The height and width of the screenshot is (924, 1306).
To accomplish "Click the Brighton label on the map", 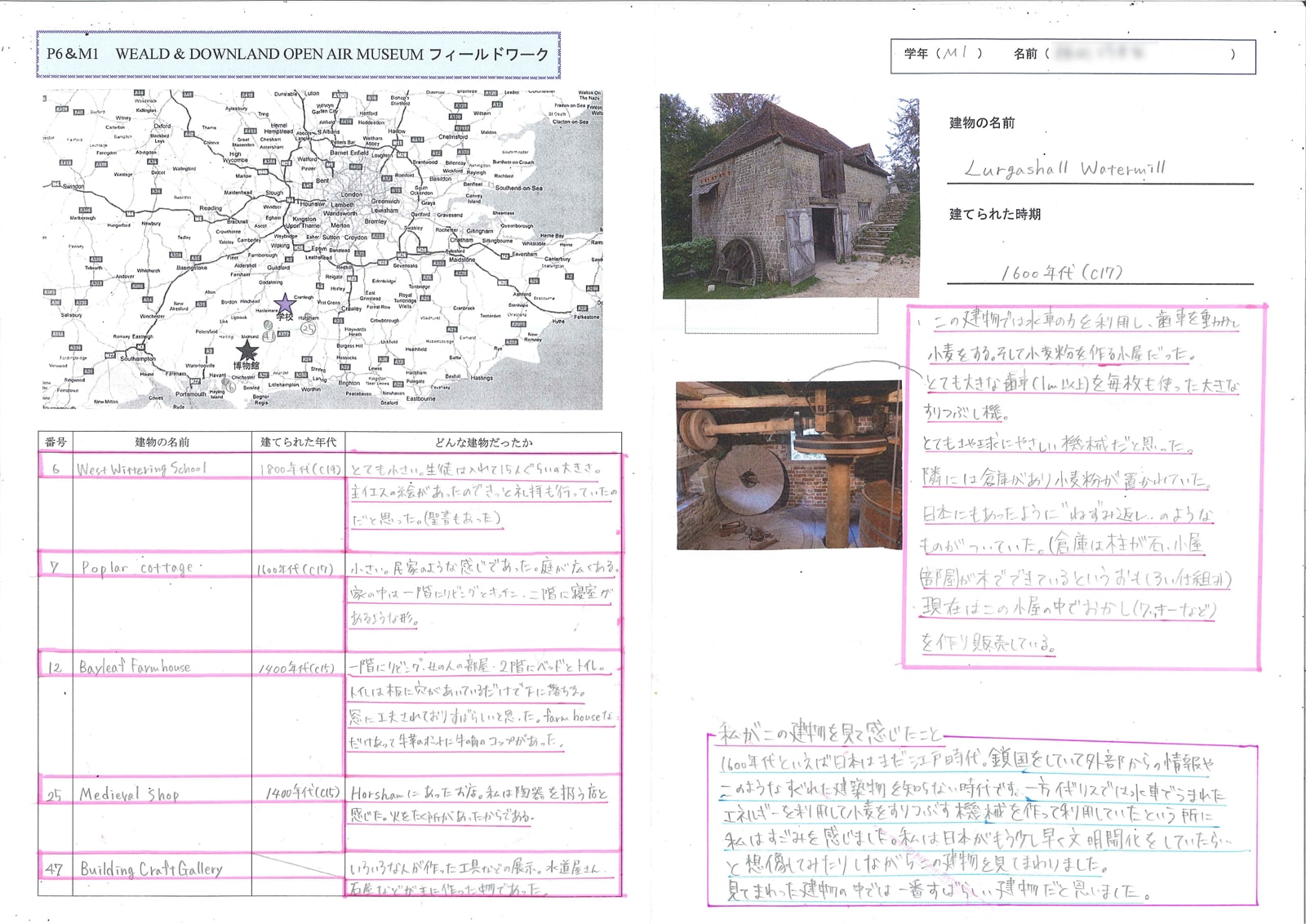I will click(349, 383).
